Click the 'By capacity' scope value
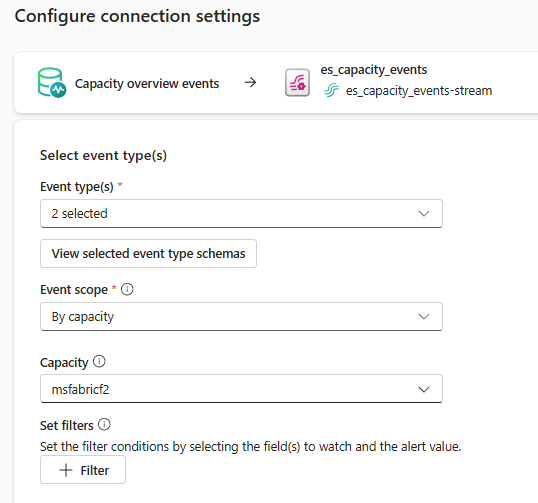The width and height of the screenshot is (538, 503). pos(83,317)
